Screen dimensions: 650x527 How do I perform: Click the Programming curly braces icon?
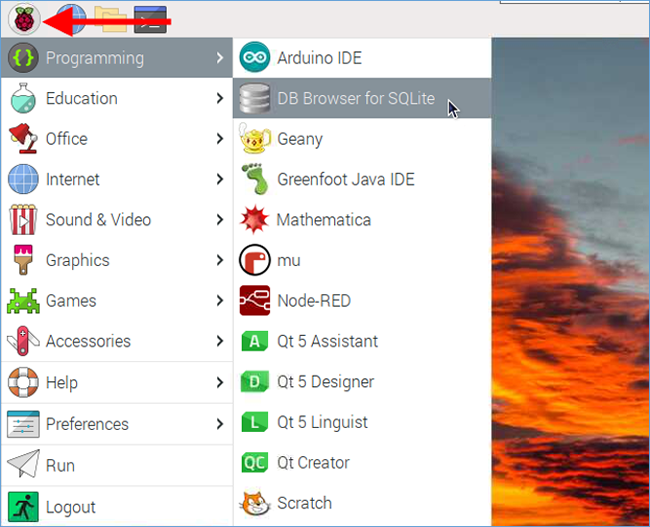[23, 58]
